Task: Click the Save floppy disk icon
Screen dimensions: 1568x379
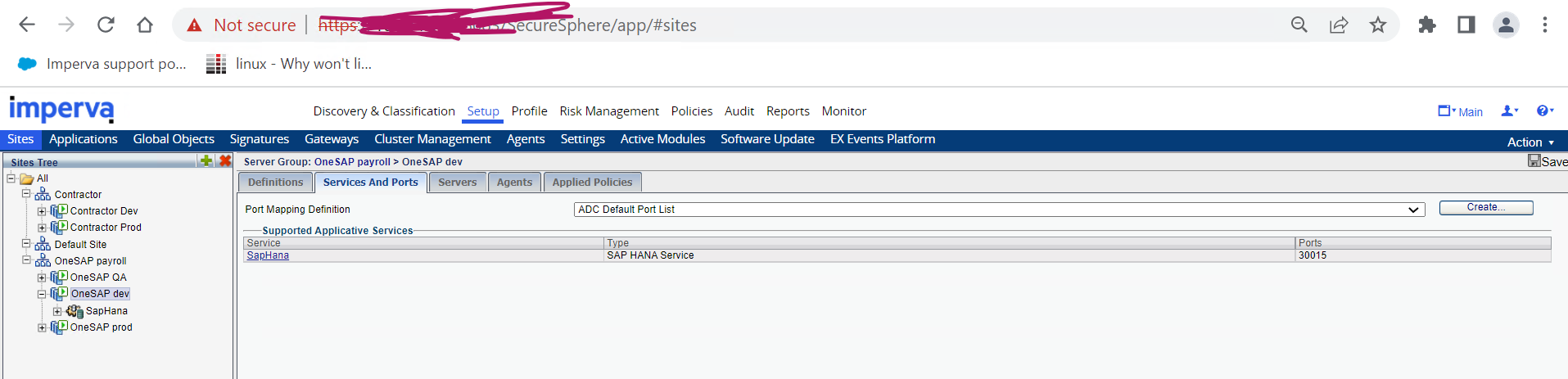Action: pos(1534,161)
